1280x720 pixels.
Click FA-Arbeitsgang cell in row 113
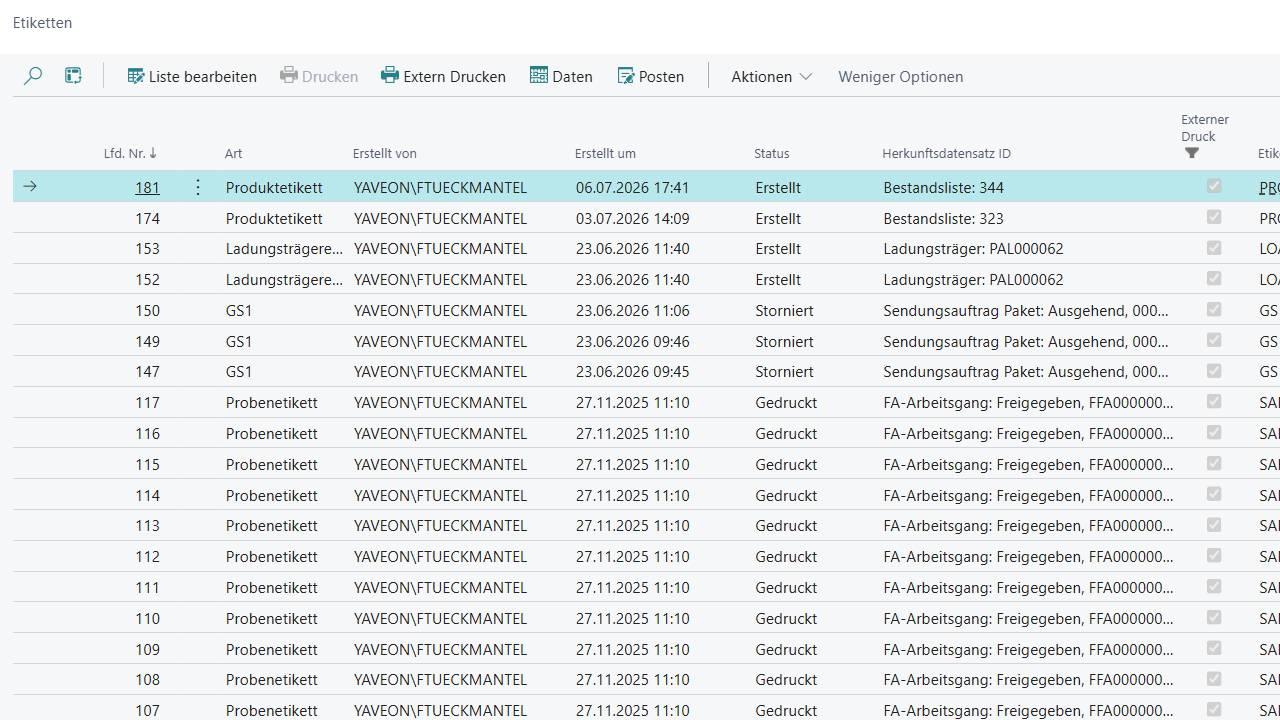point(1028,526)
